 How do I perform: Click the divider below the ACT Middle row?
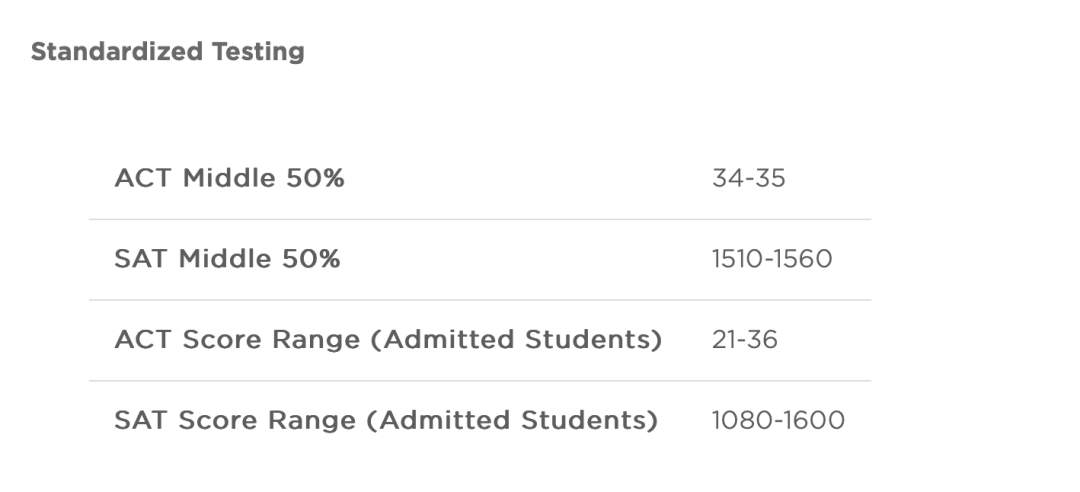coord(480,219)
